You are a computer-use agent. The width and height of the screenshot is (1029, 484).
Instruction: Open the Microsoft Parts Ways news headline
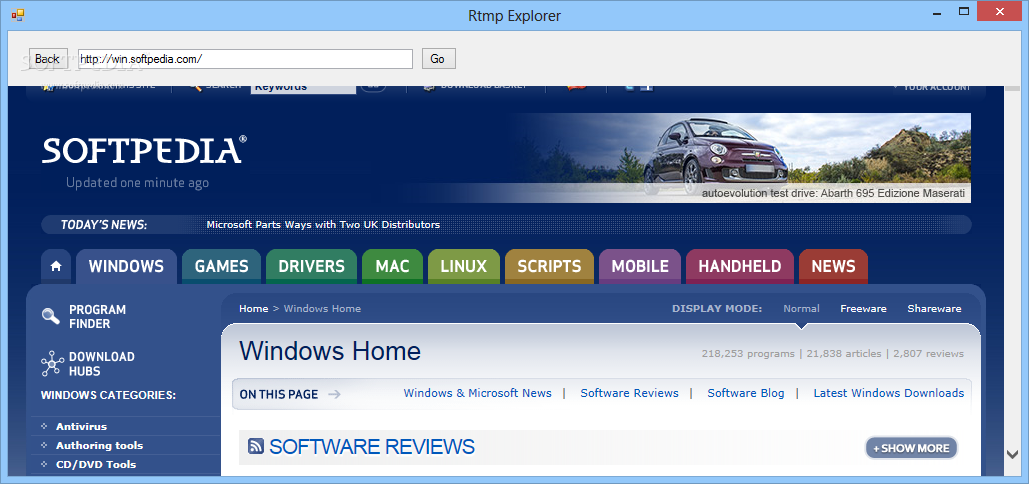(323, 224)
